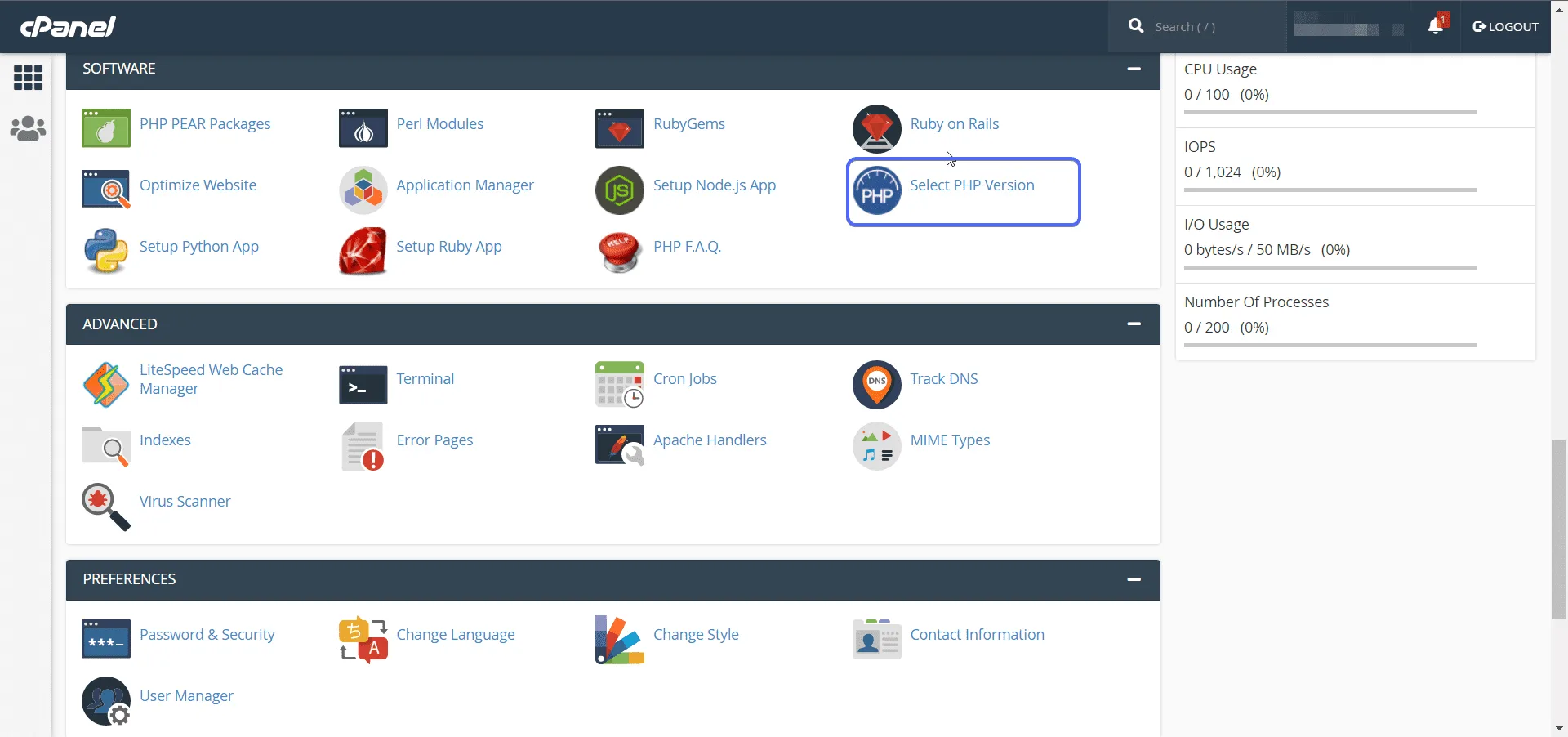
Task: Open the Contact Information icon
Action: (x=877, y=639)
